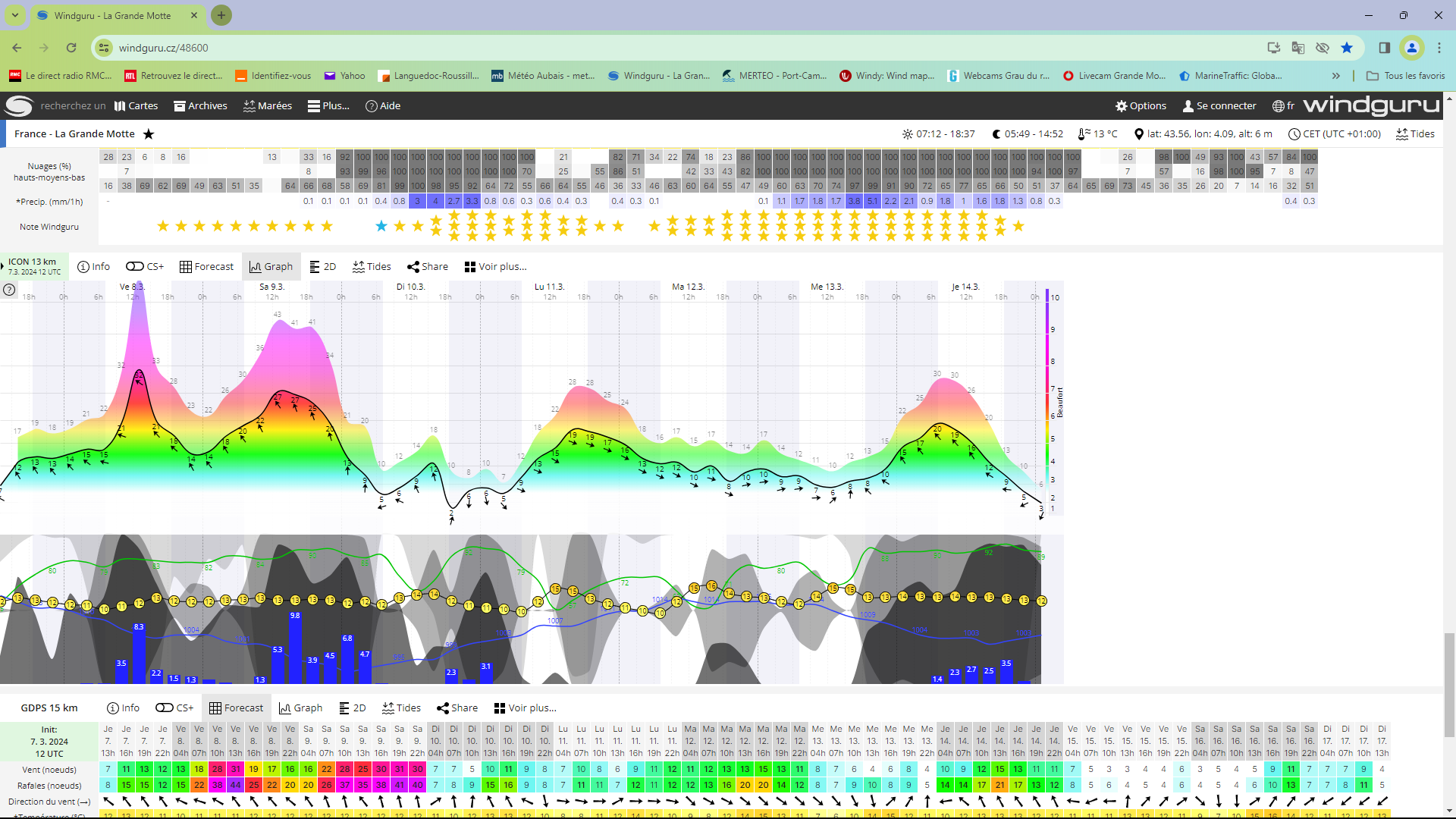Open the Cartes map menu
Image resolution: width=1456 pixels, height=819 pixels.
[136, 105]
